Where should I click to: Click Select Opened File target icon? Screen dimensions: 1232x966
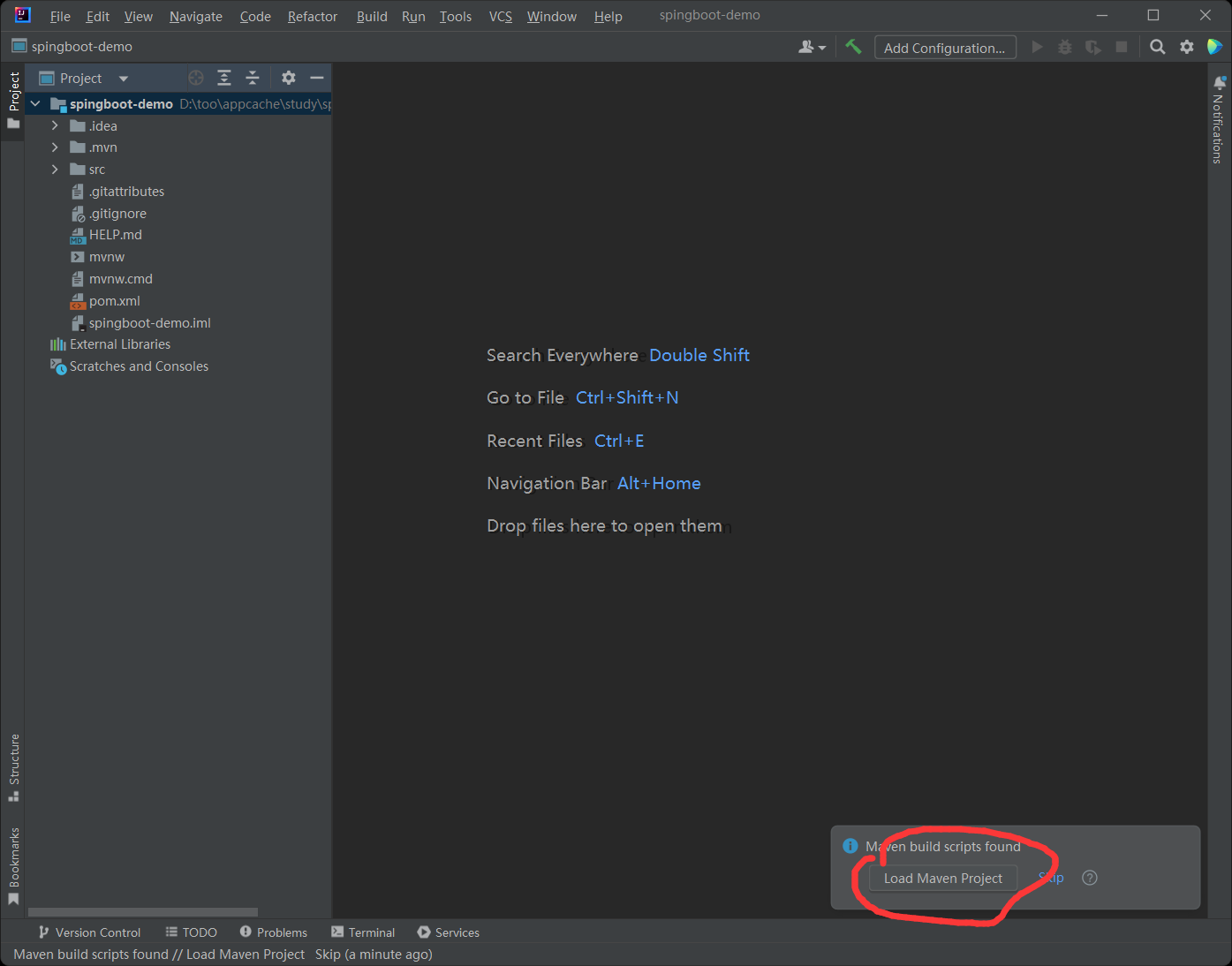coord(196,78)
